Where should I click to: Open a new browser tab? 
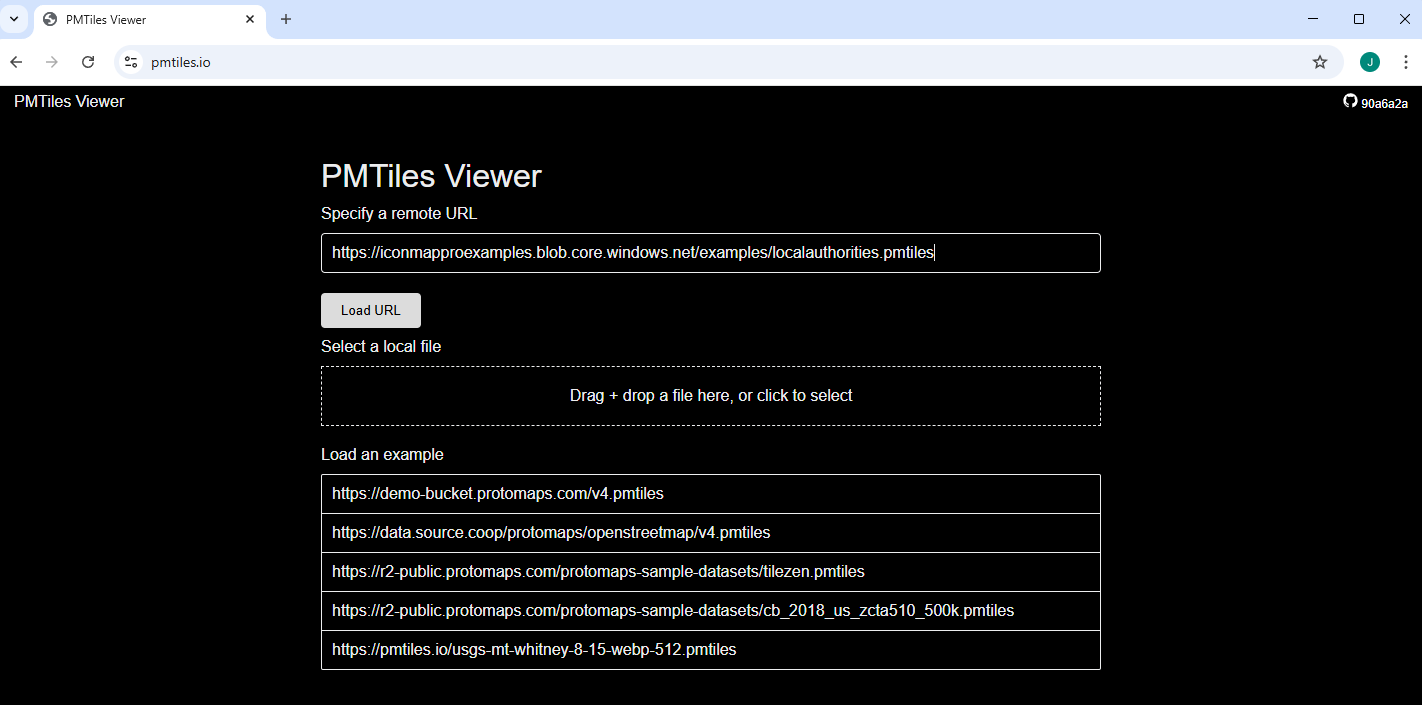click(286, 19)
